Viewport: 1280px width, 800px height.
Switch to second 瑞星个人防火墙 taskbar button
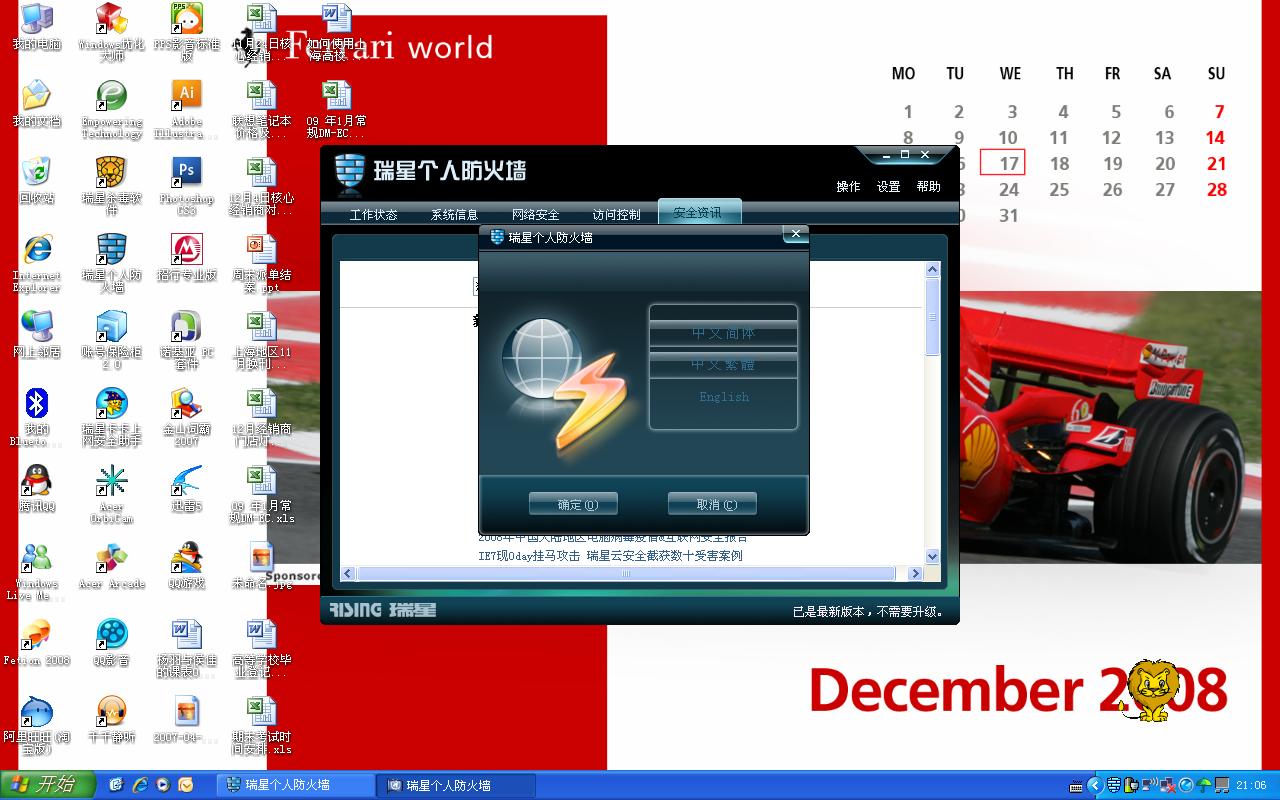[456, 785]
